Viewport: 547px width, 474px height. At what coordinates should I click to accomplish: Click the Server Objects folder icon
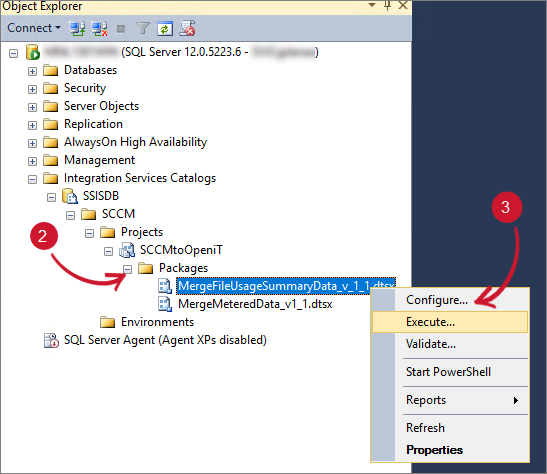(51, 106)
